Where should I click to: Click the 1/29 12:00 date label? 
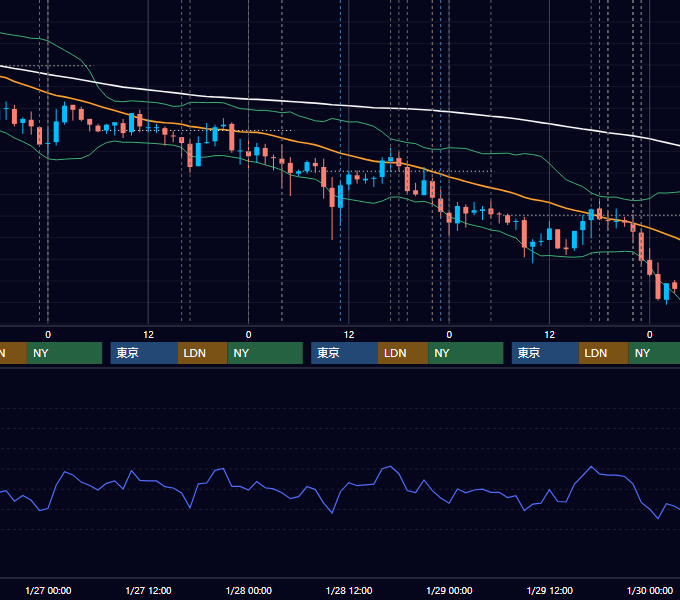point(549,590)
